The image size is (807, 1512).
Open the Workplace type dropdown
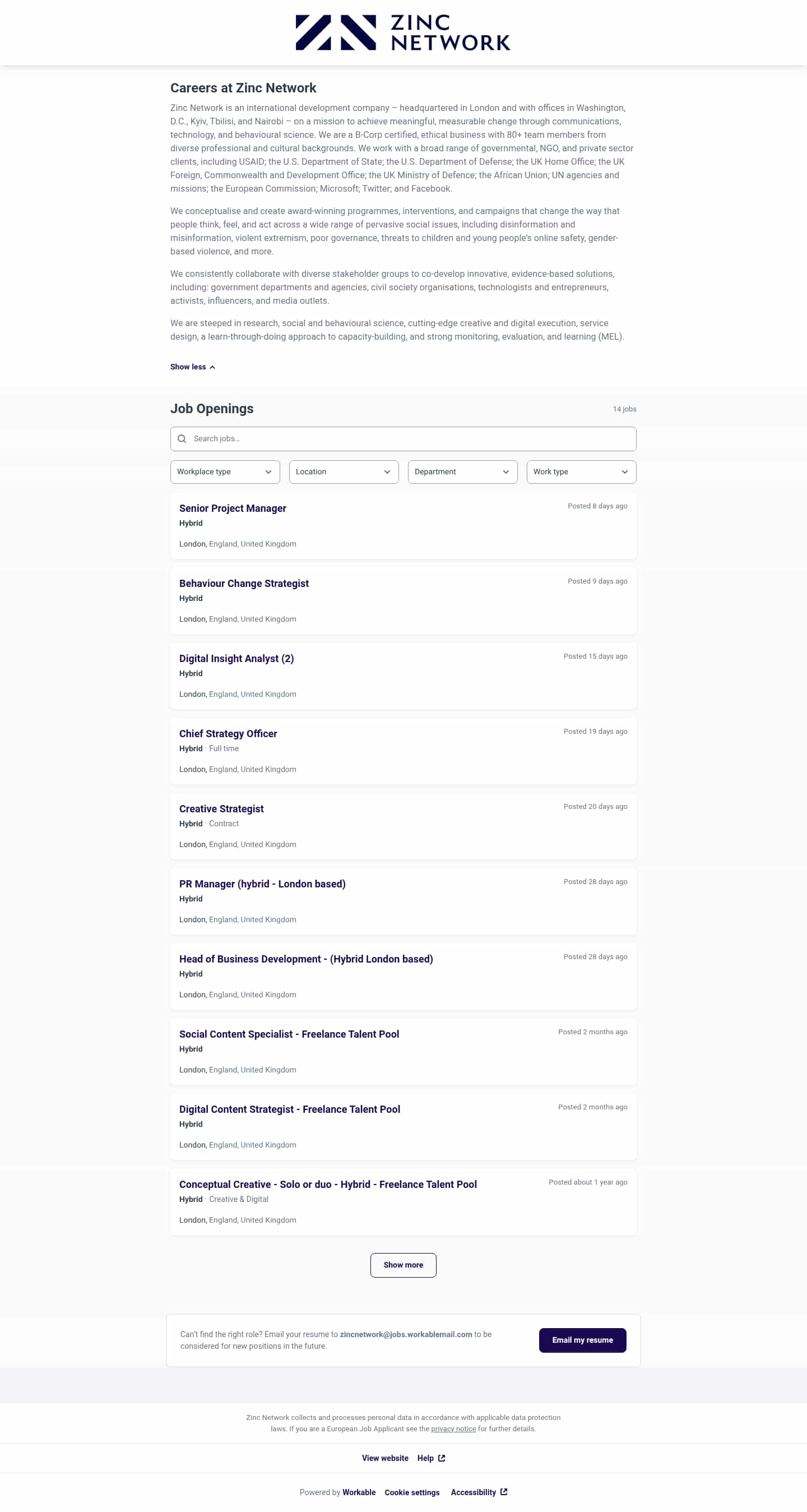225,472
